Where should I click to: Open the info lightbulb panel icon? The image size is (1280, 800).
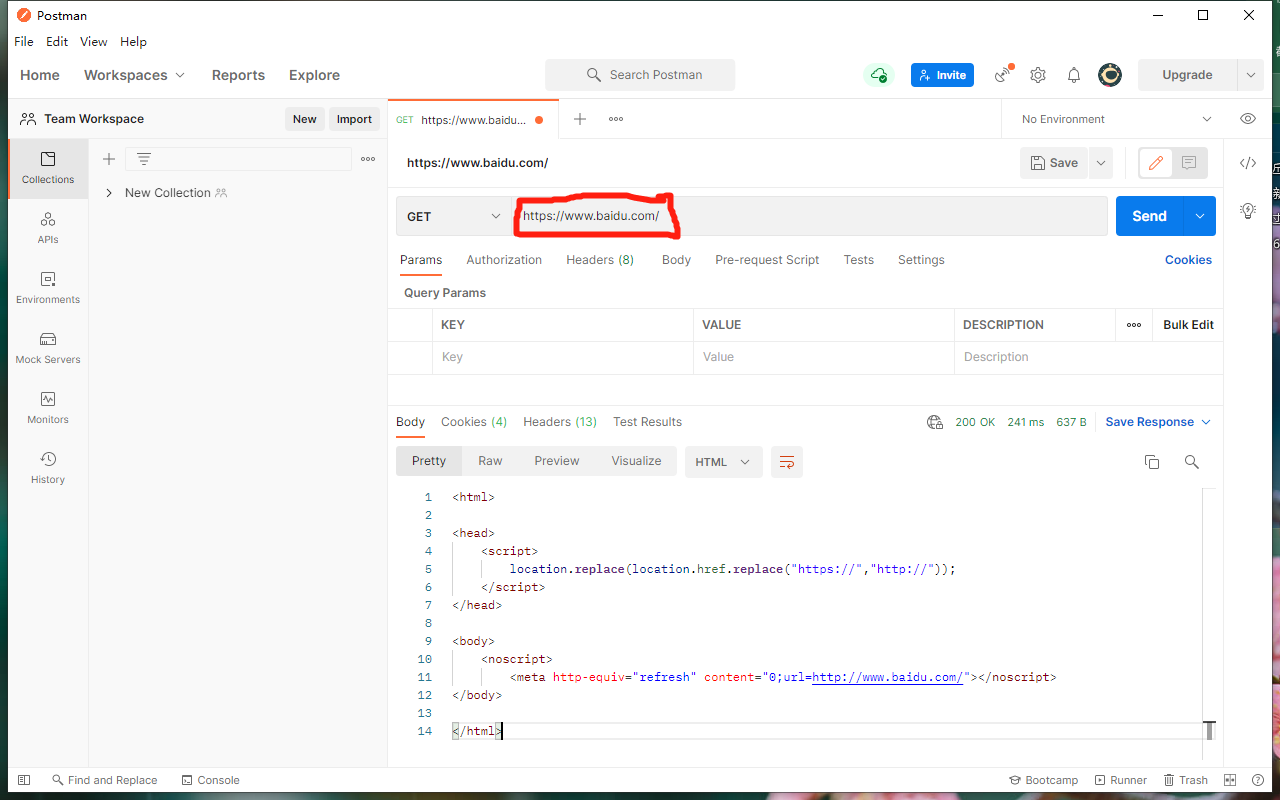click(x=1248, y=210)
